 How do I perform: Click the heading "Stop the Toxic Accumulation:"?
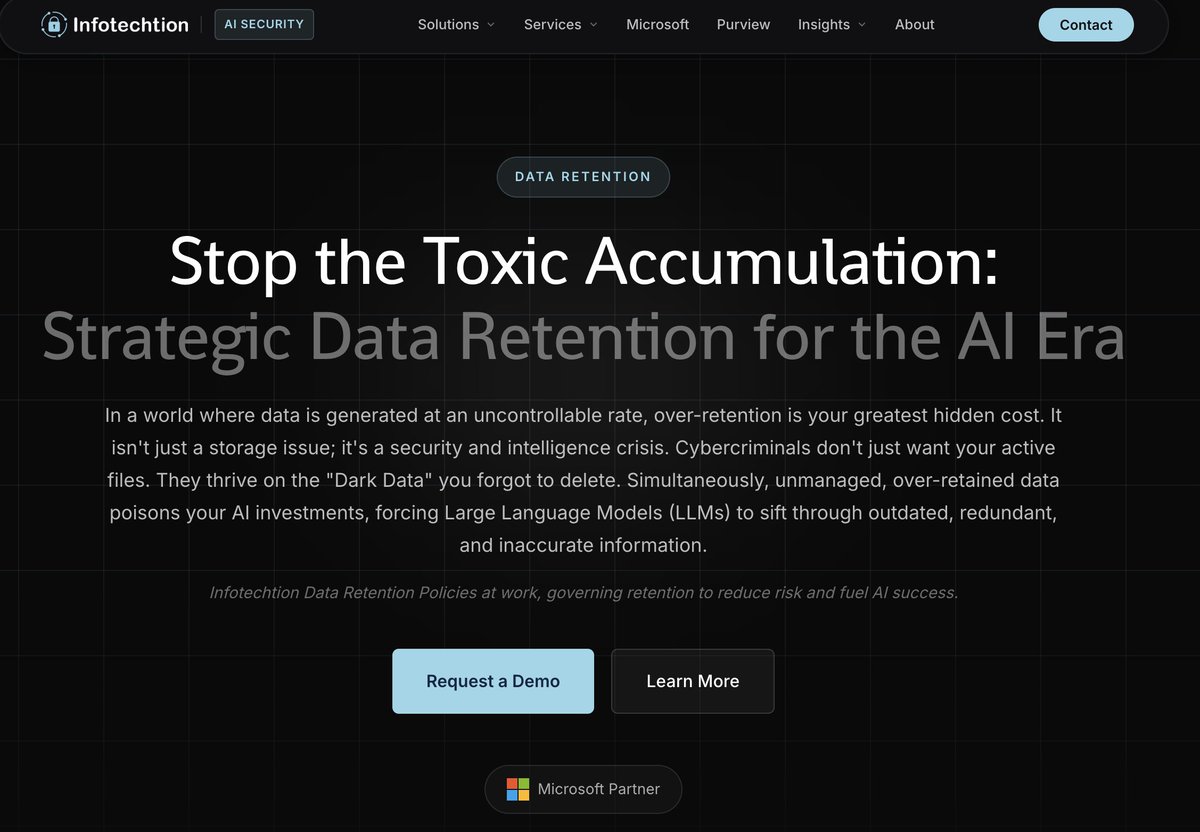584,263
